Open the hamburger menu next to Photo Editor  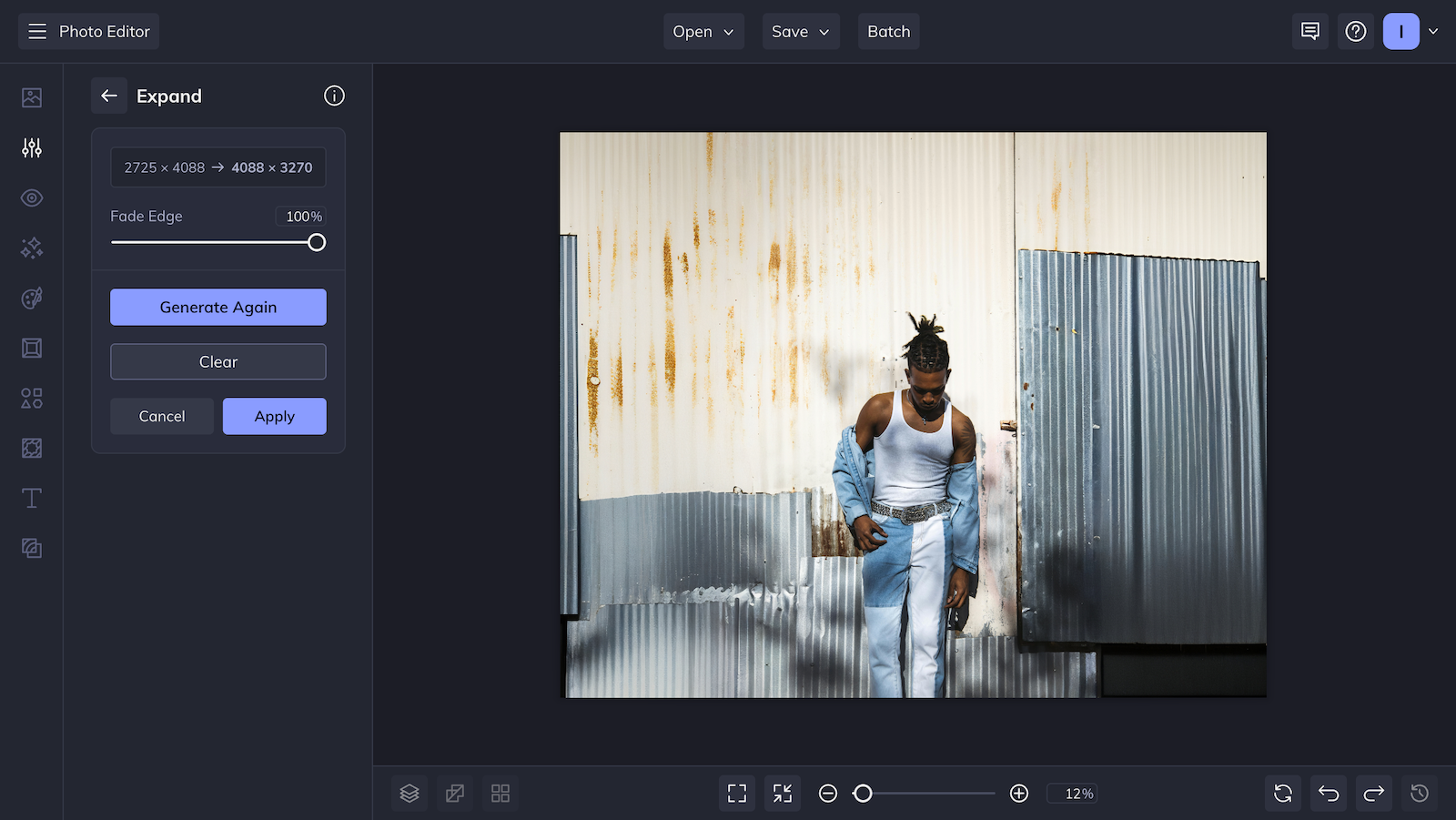[x=36, y=30]
